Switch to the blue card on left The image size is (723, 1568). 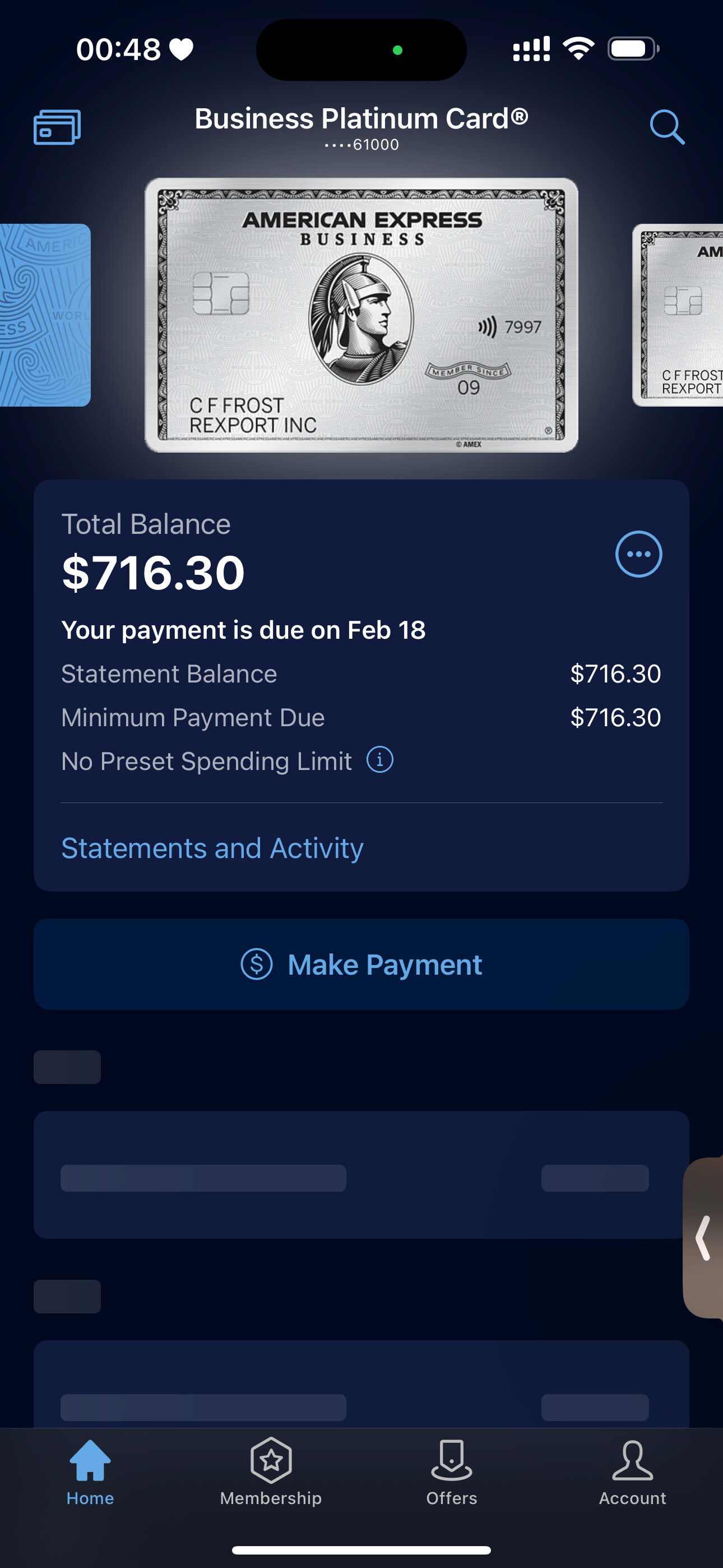click(x=44, y=315)
